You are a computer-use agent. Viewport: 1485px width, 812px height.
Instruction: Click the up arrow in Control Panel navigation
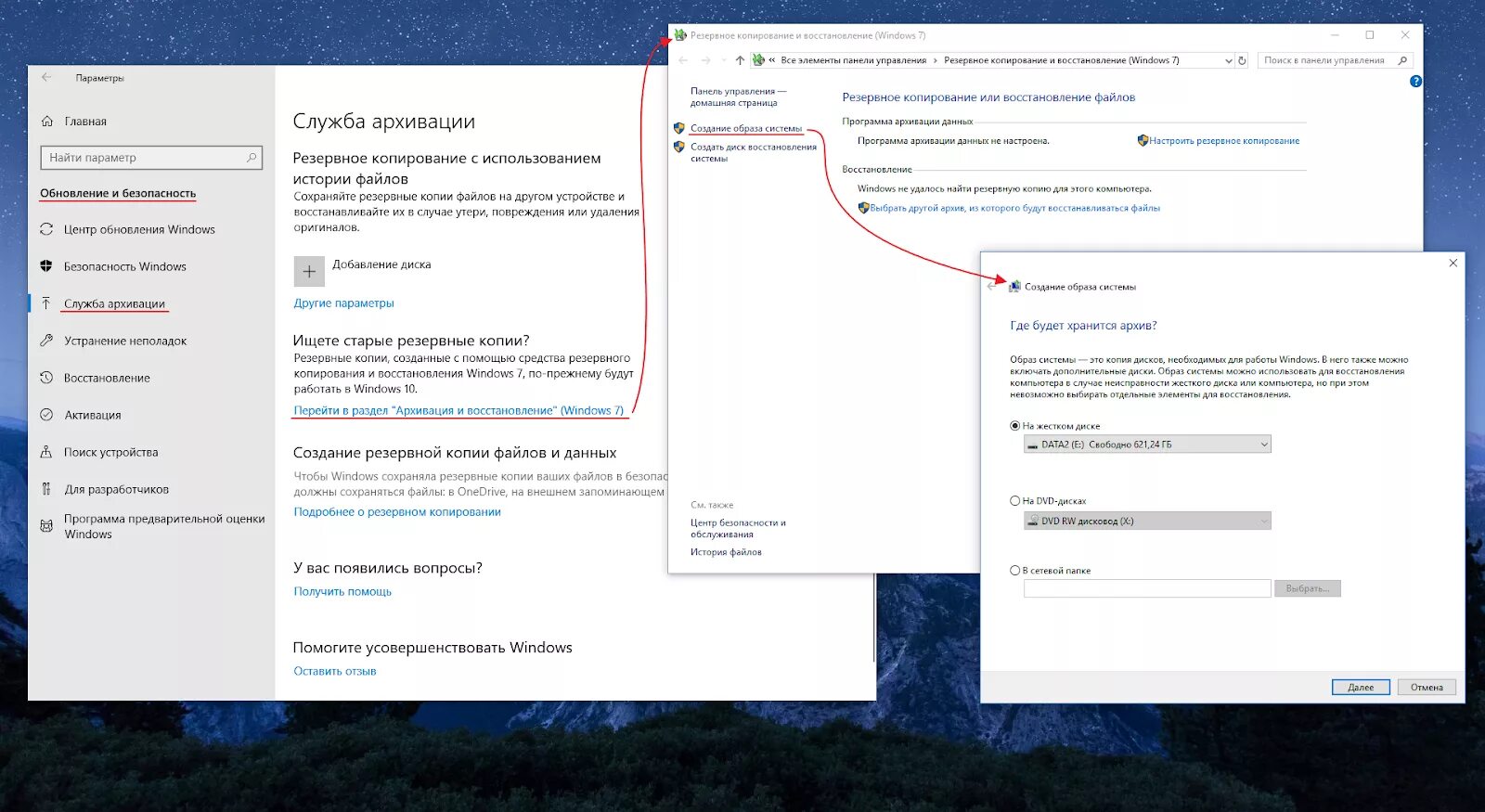click(740, 60)
